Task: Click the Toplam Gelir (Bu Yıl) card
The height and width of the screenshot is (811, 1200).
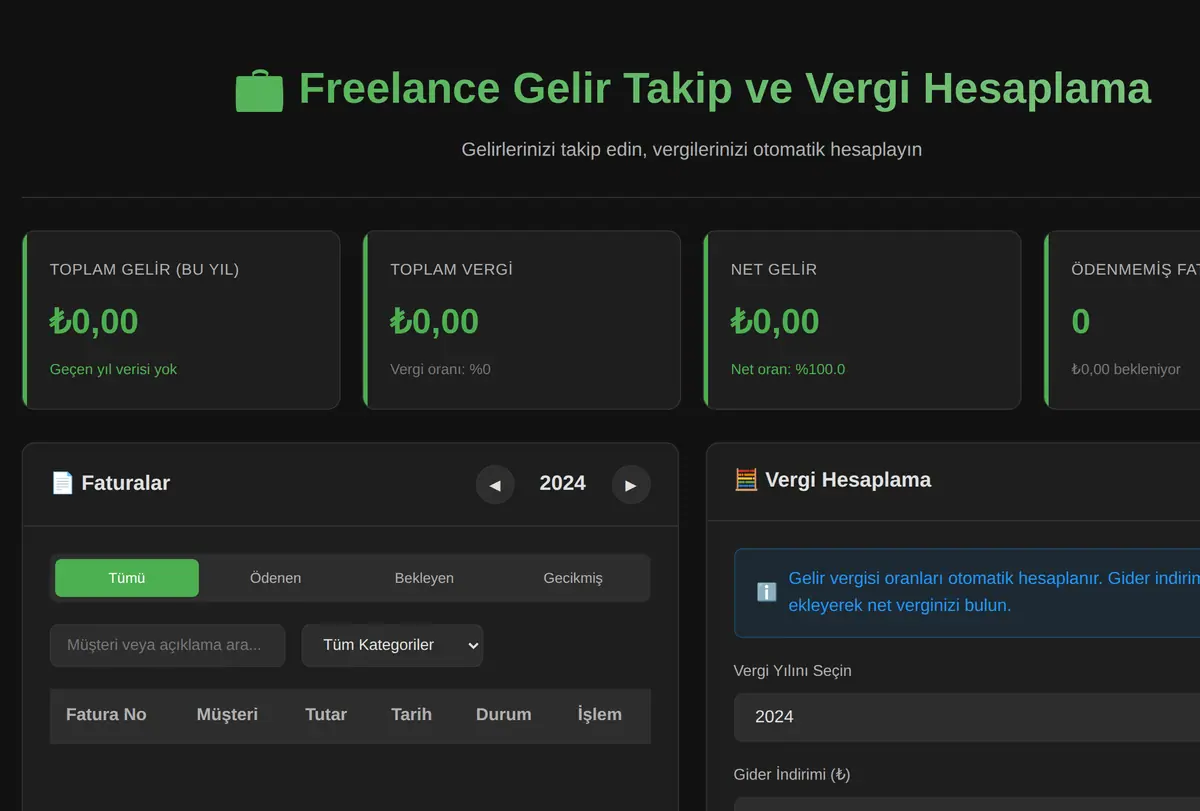Action: pyautogui.click(x=181, y=320)
